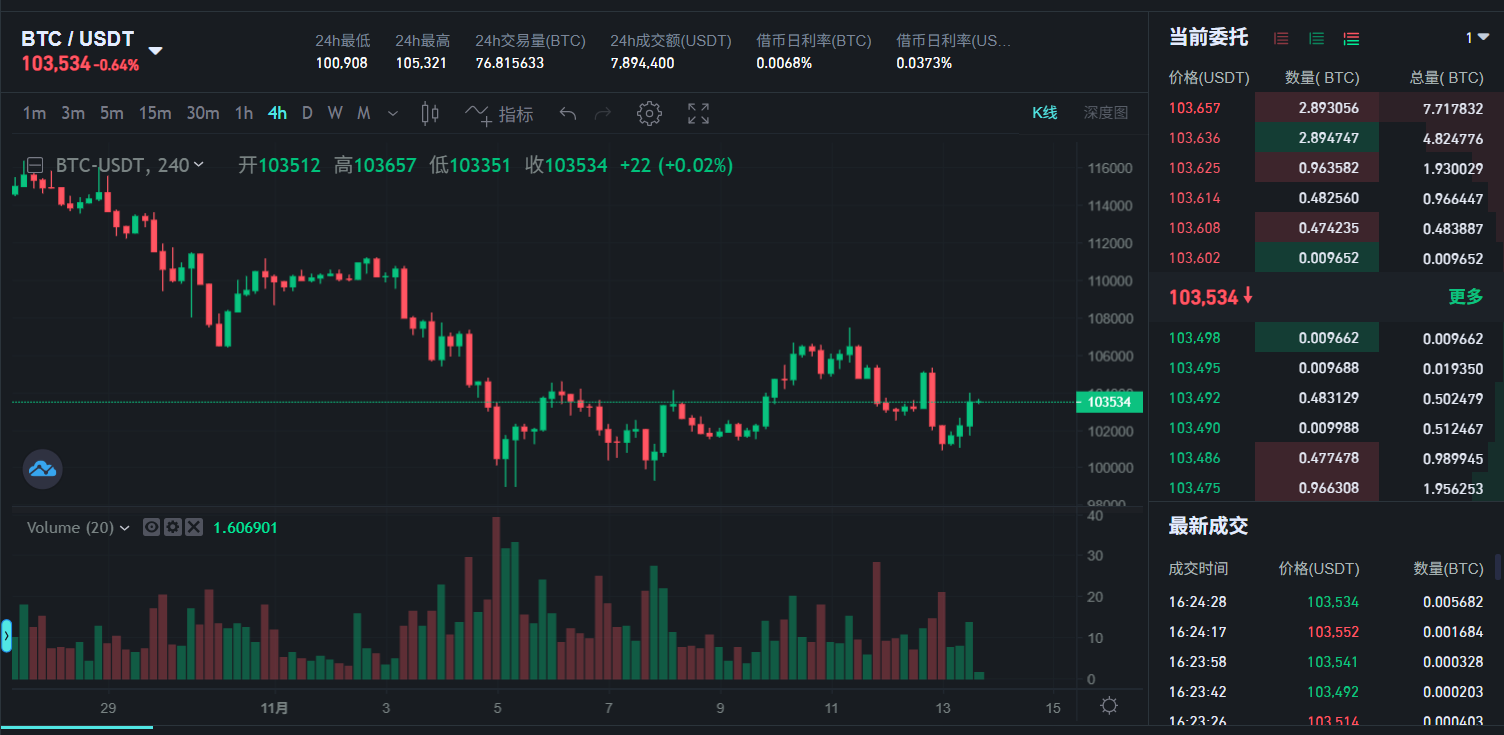The height and width of the screenshot is (735, 1504).
Task: Remove the Volume indicator with X
Action: (x=194, y=527)
